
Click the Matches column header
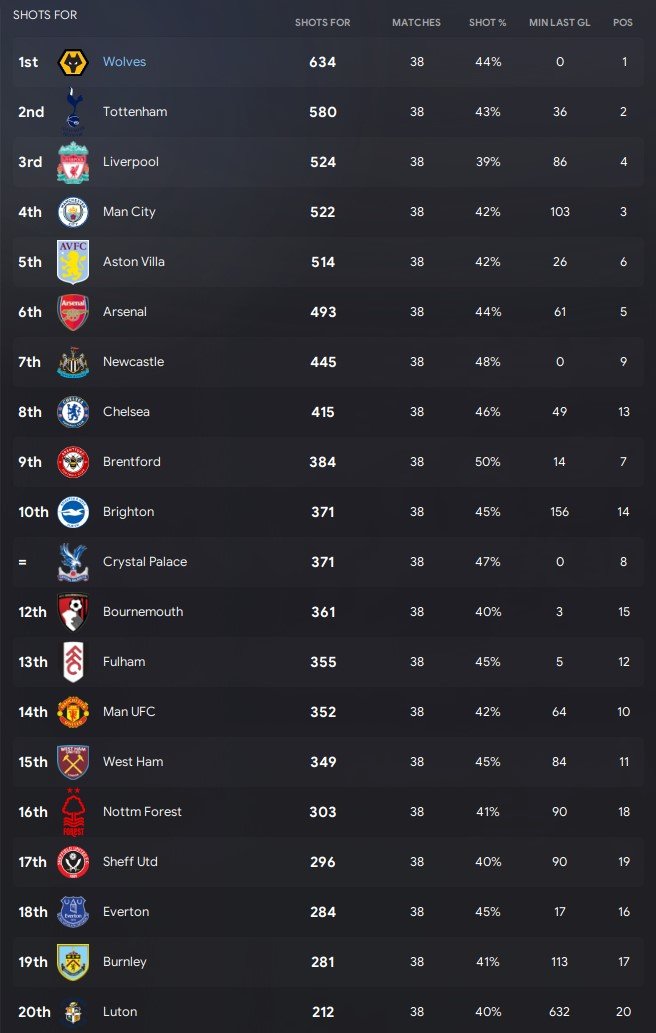(416, 23)
